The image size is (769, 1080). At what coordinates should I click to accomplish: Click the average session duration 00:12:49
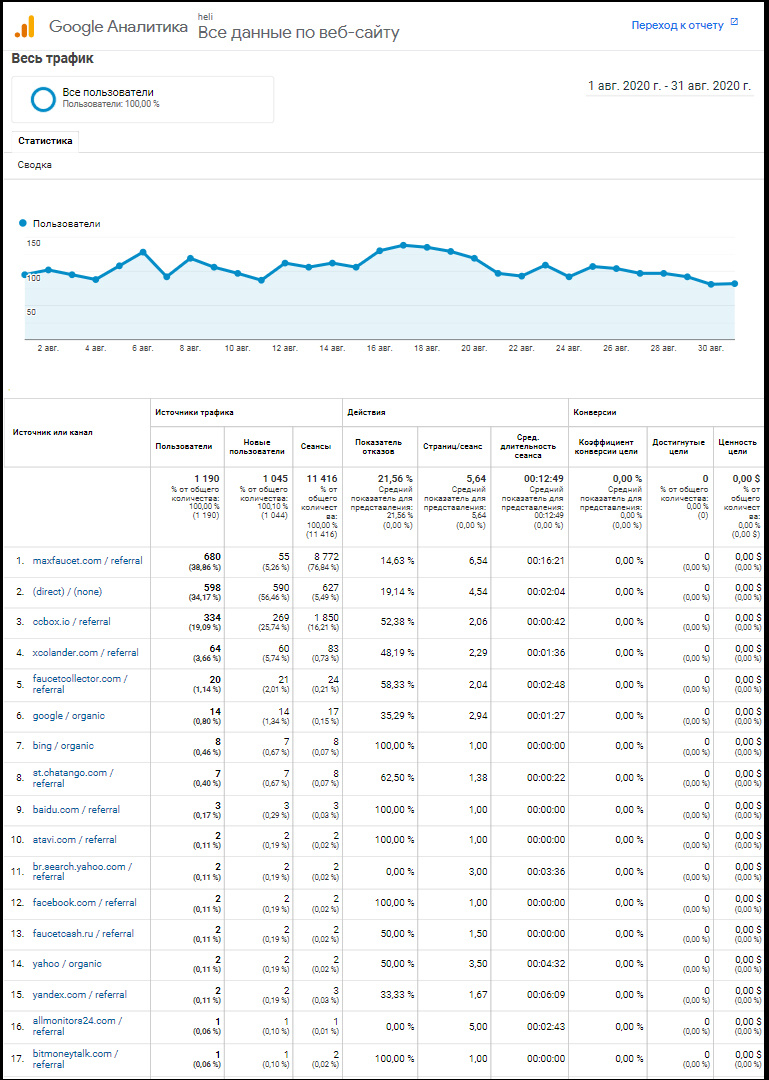coord(545,478)
